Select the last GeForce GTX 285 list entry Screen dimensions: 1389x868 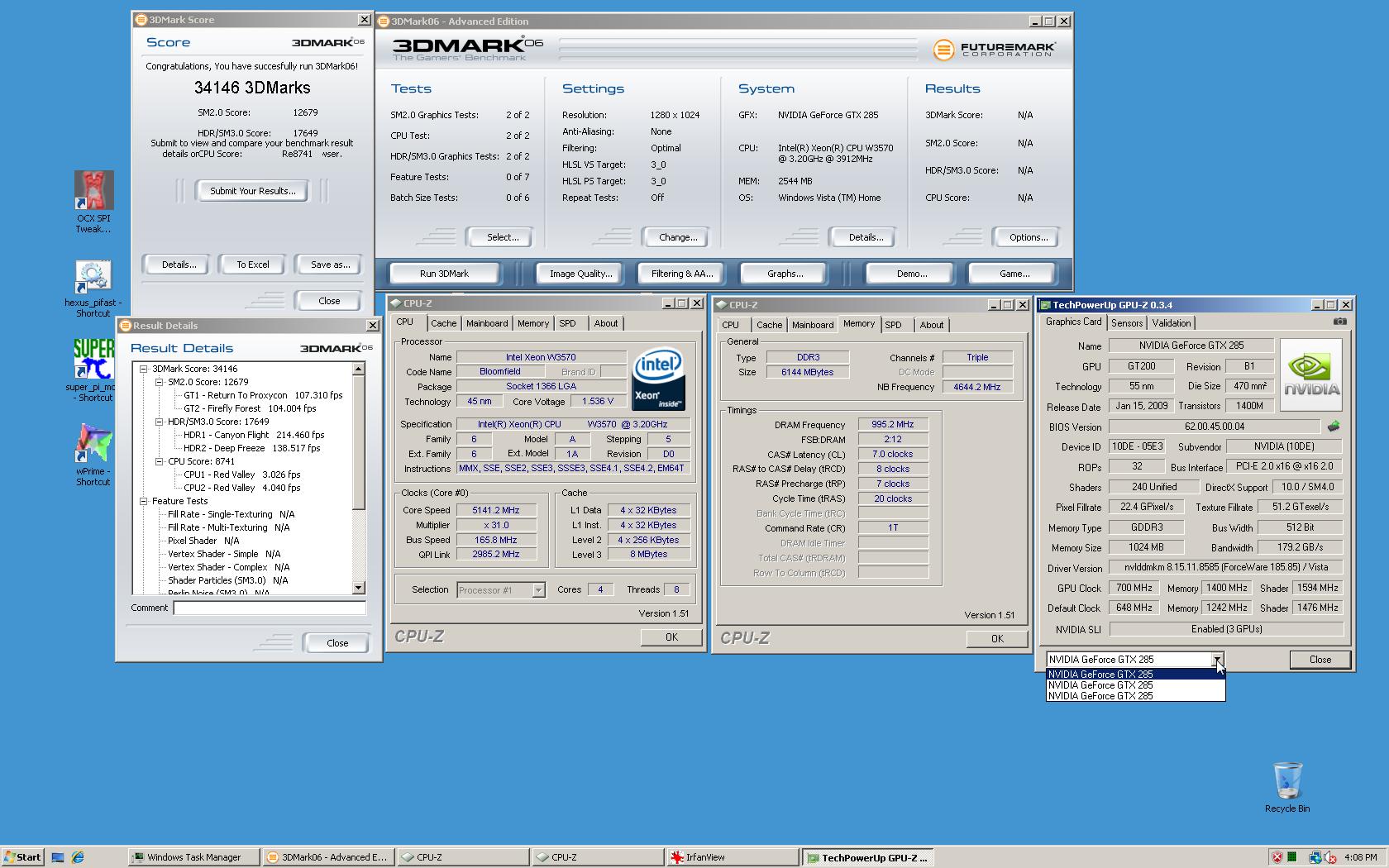1135,695
